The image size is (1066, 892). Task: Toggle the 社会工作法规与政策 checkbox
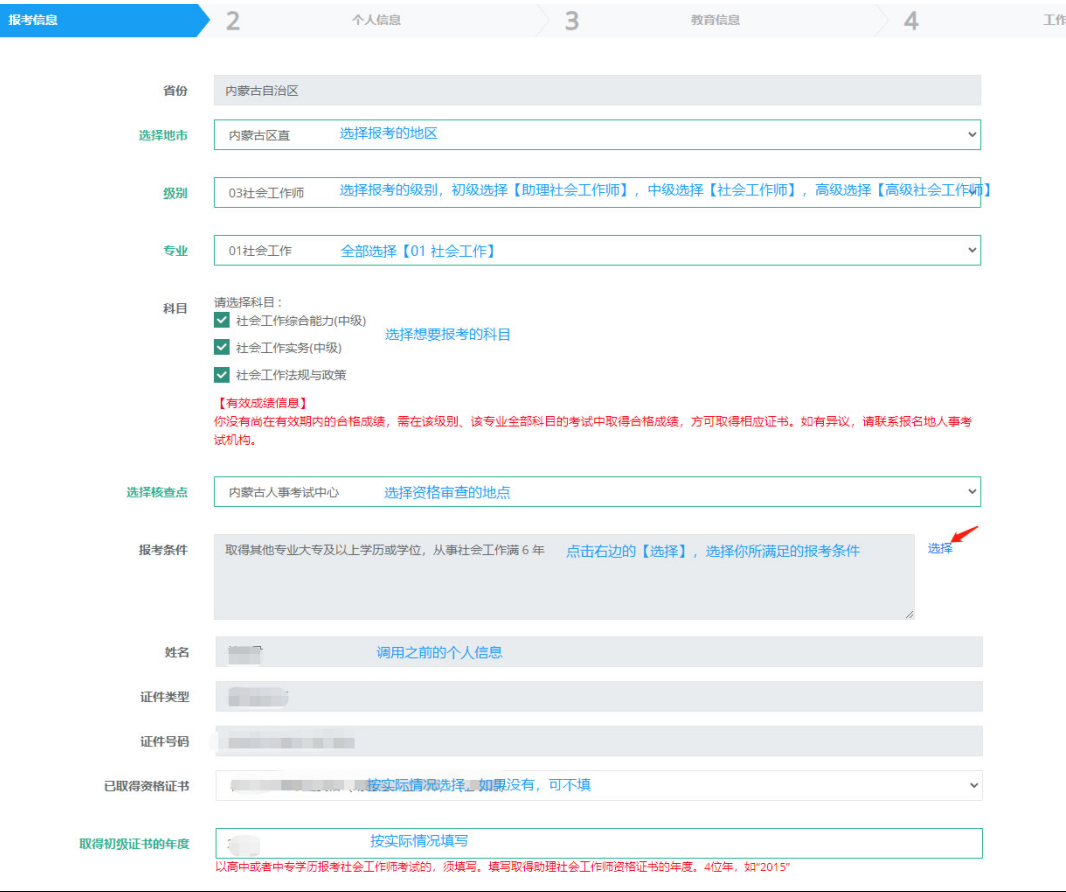click(222, 375)
